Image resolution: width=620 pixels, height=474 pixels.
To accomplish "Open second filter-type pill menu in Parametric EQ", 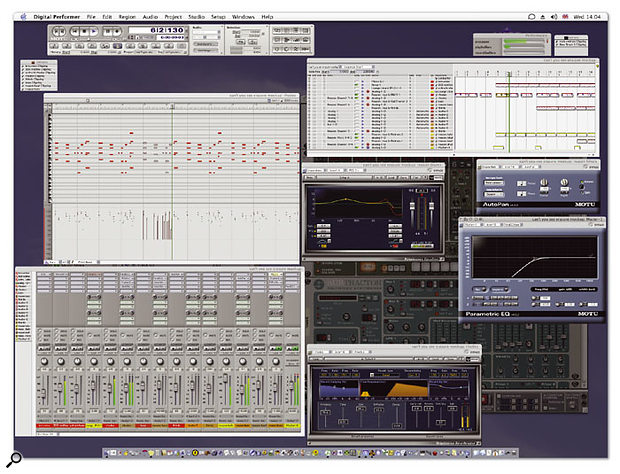I will (499, 289).
